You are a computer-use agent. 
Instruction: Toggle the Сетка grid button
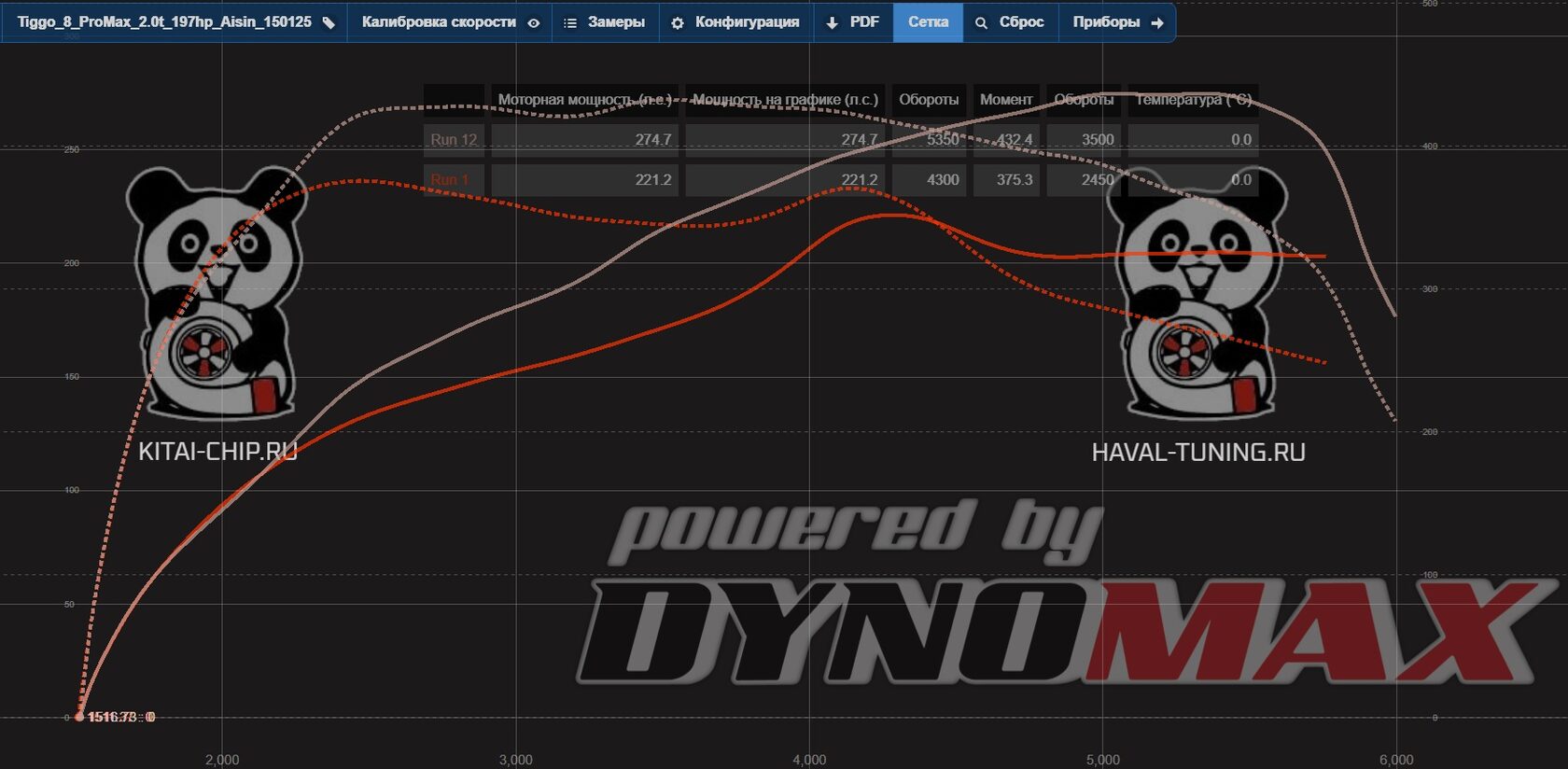(x=928, y=21)
